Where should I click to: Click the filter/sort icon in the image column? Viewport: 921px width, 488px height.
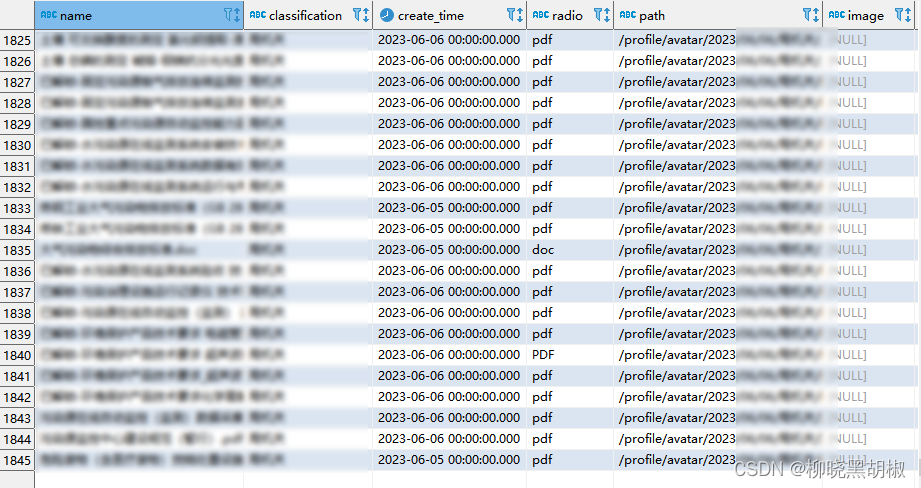coord(903,15)
